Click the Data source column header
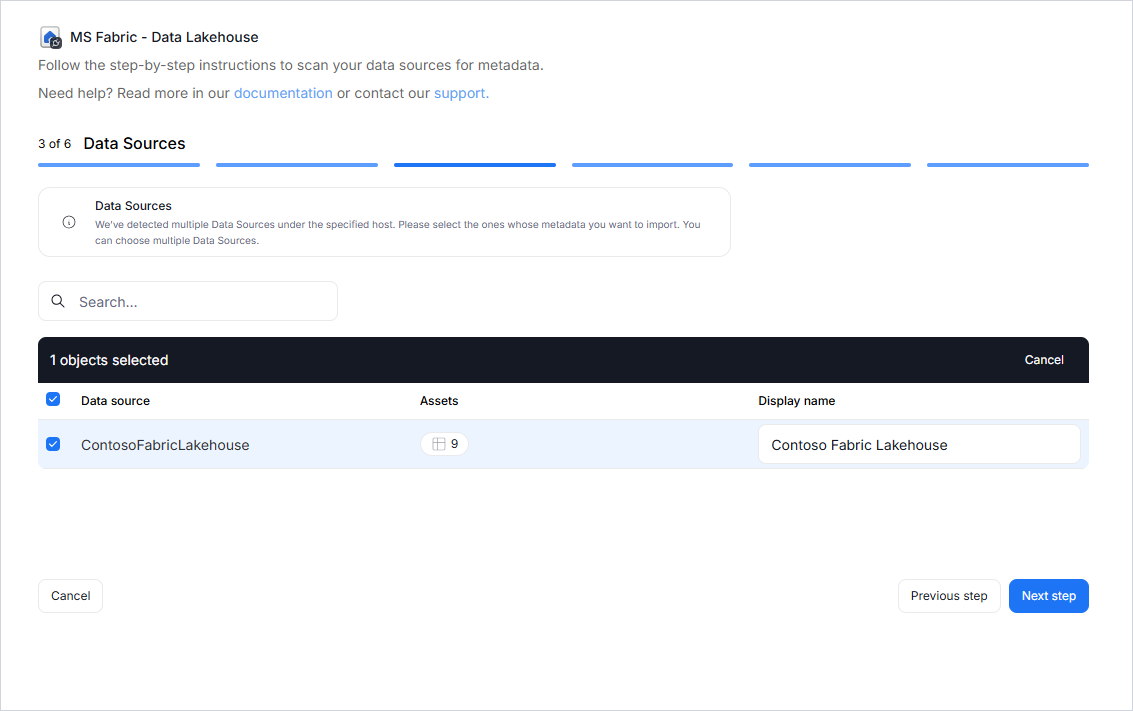The height and width of the screenshot is (711, 1133). 115,401
